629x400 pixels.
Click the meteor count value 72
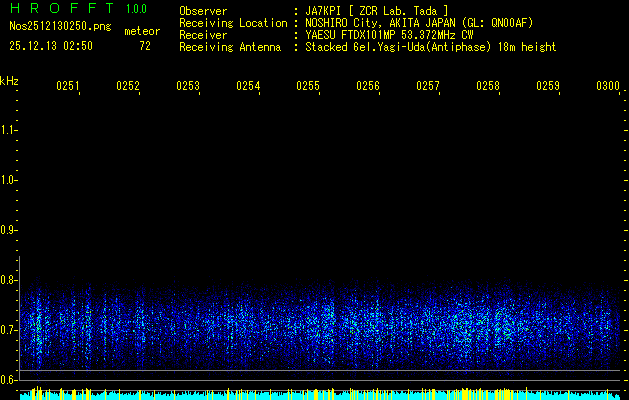click(145, 46)
